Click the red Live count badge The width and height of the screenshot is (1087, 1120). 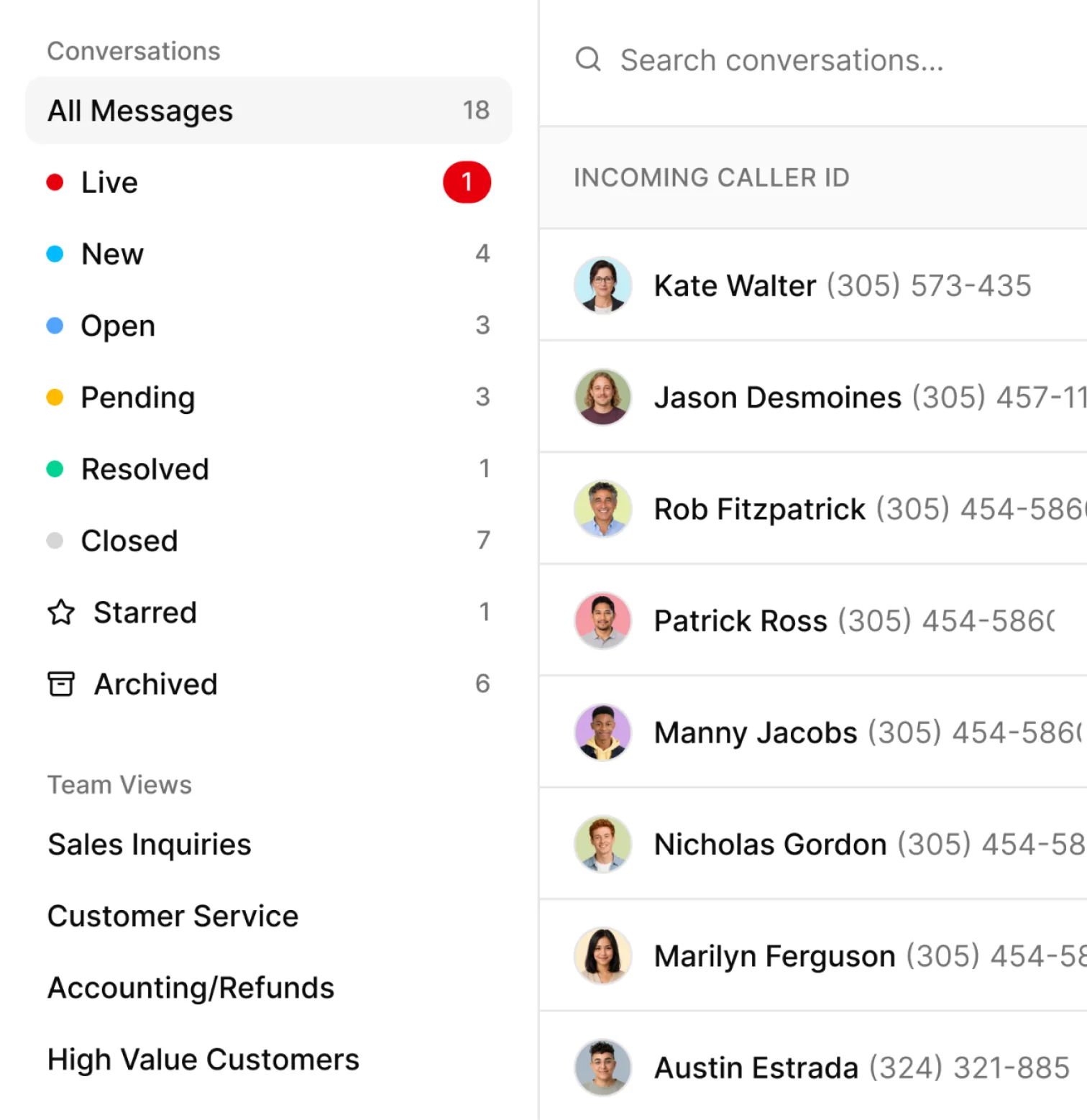click(x=467, y=183)
